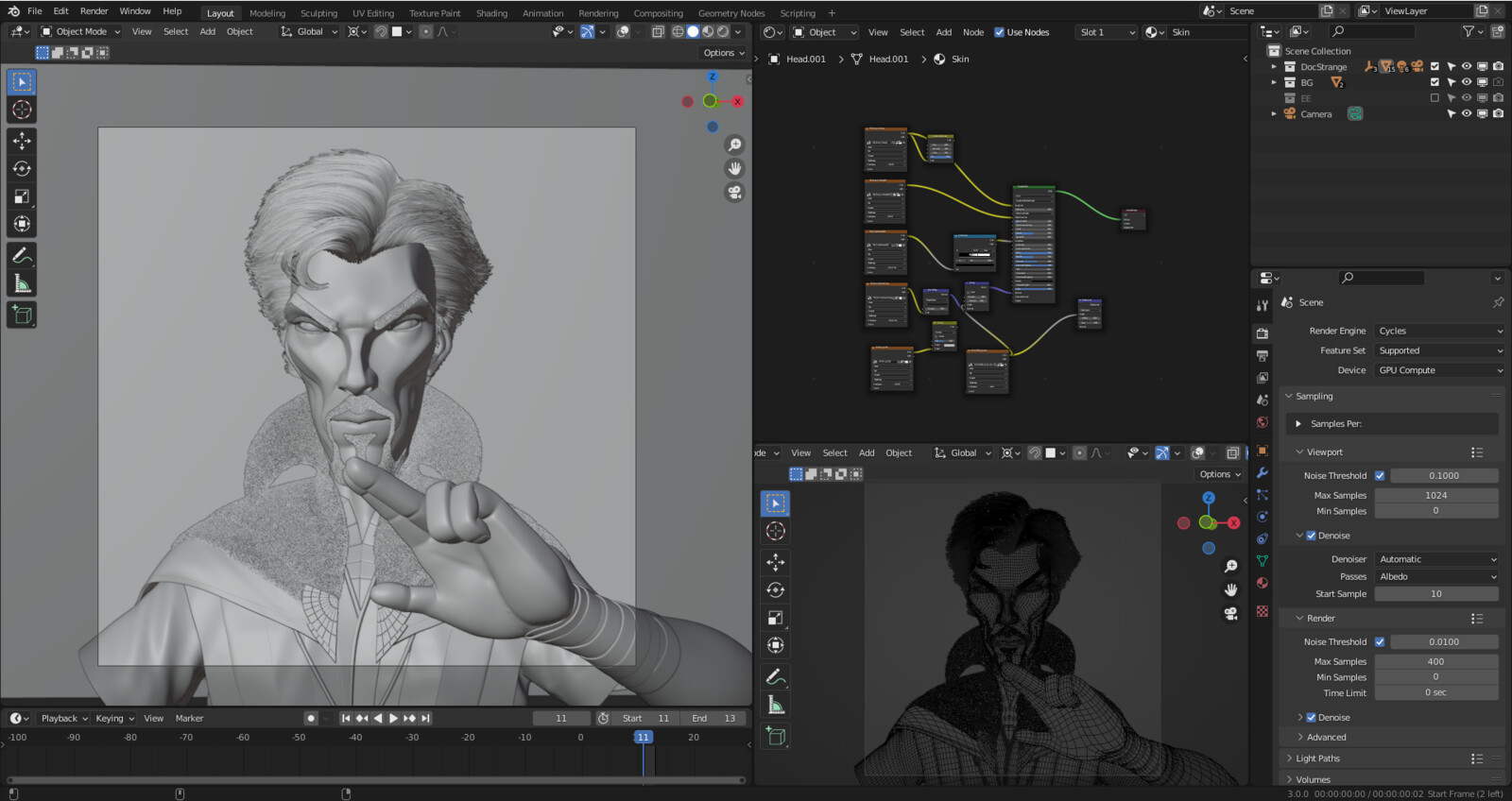Toggle camera view in main viewport

coord(734,193)
